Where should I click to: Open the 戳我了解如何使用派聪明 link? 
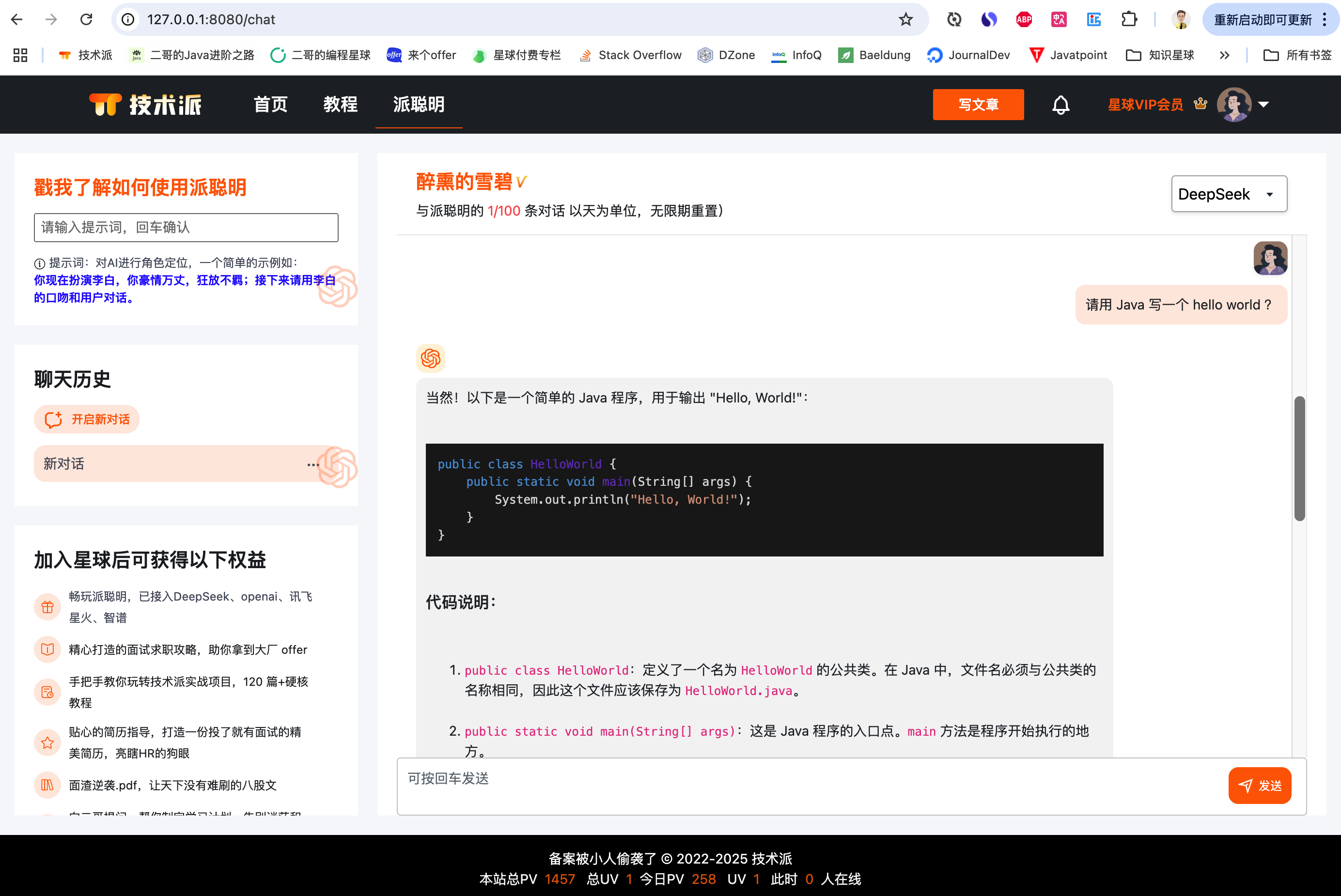[x=140, y=187]
